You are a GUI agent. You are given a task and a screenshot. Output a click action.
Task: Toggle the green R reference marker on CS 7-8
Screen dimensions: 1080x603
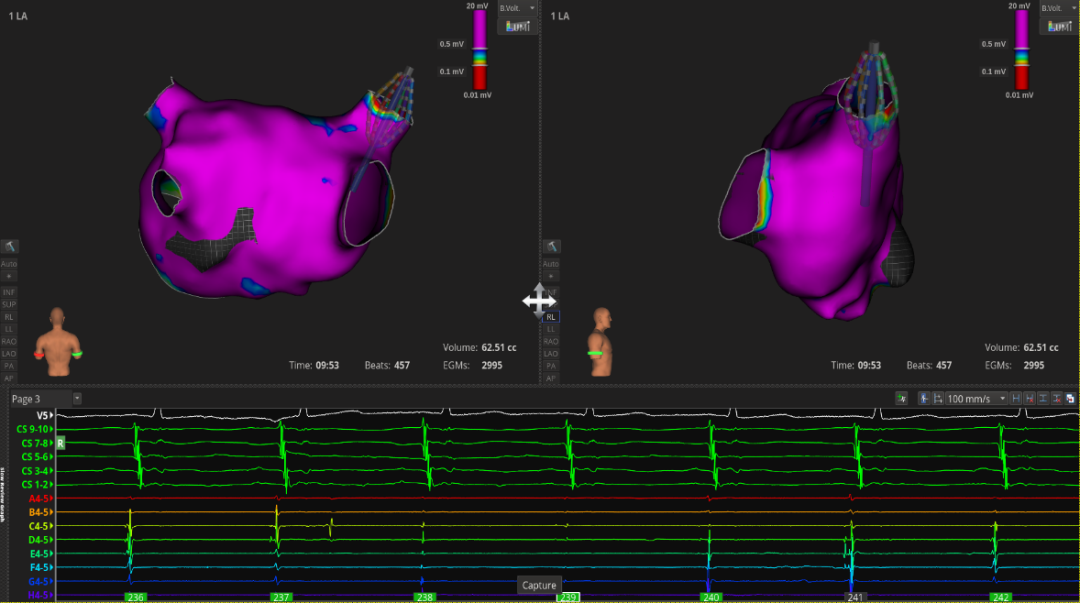pos(60,442)
